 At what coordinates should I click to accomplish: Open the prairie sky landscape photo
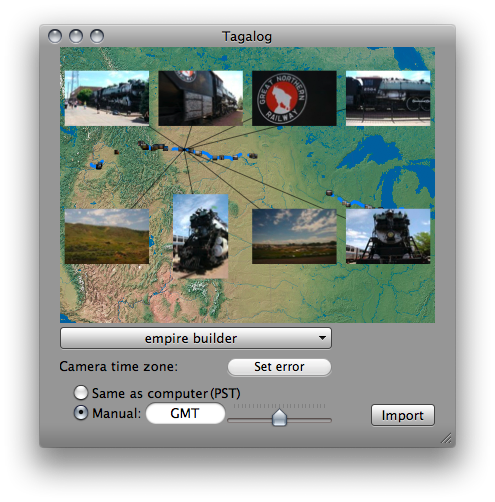tap(294, 236)
